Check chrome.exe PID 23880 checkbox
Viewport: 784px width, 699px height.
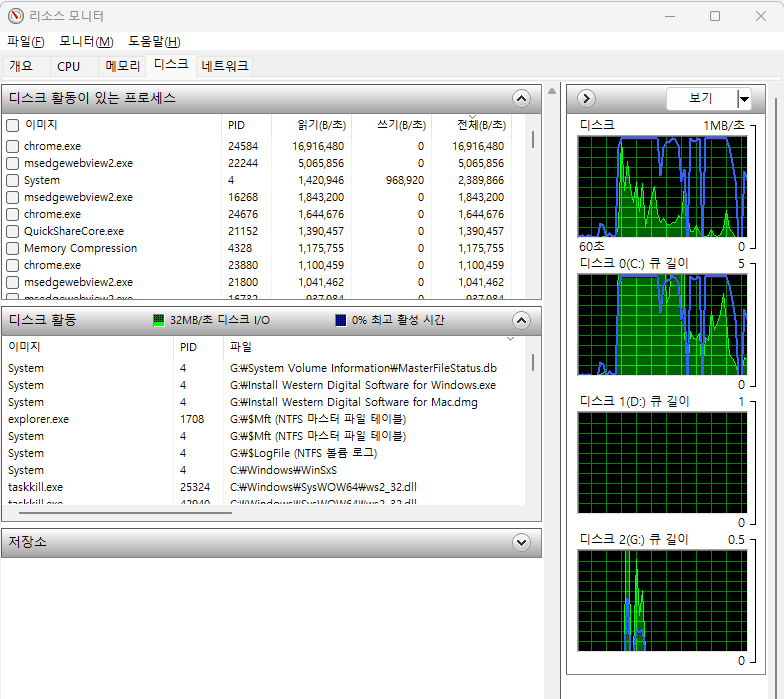tap(12, 265)
